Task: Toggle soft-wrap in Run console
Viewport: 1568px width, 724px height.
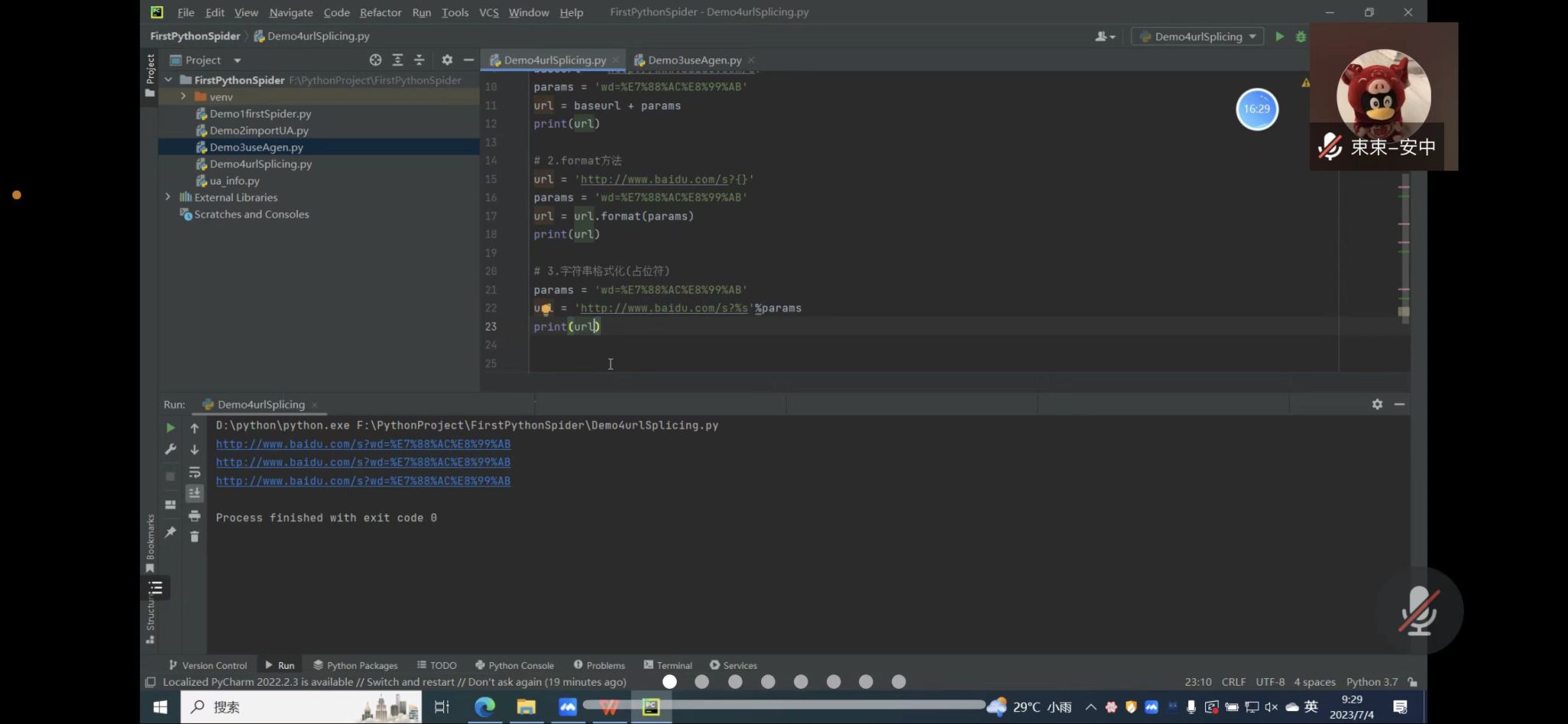Action: point(194,472)
